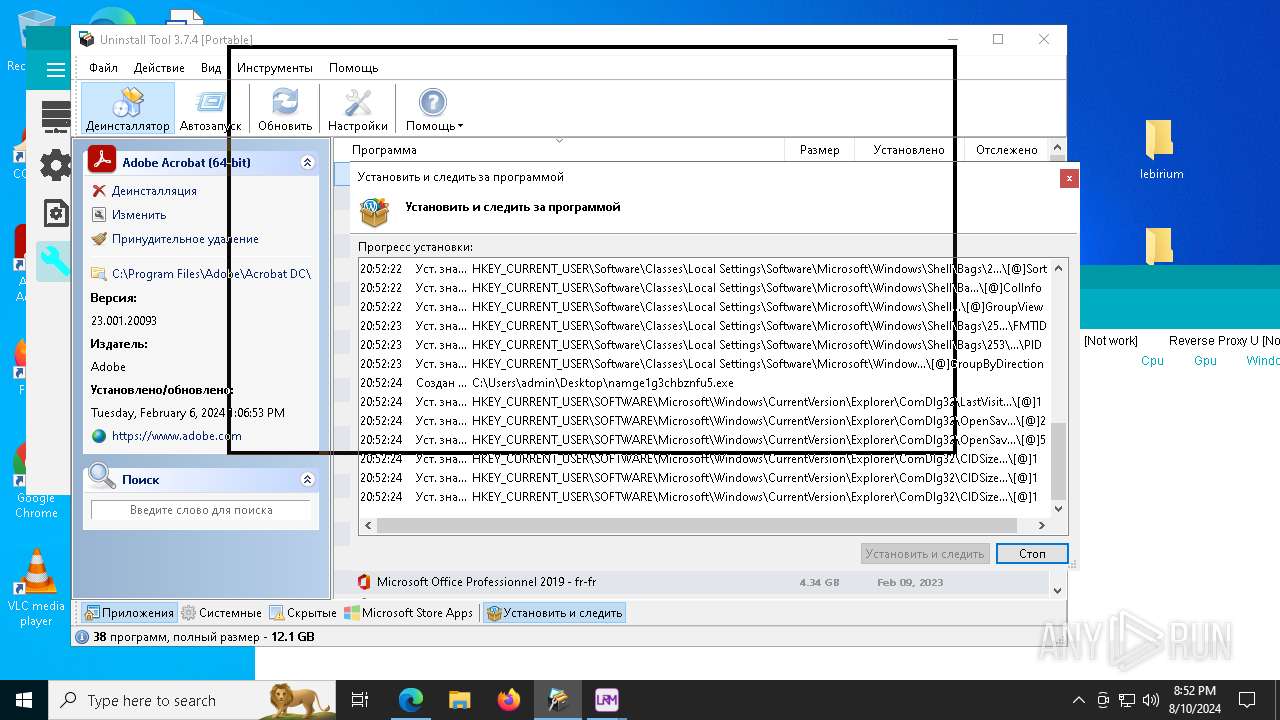Open the C:\Program Files\Adobe\Acrobat DC folder link

211,273
